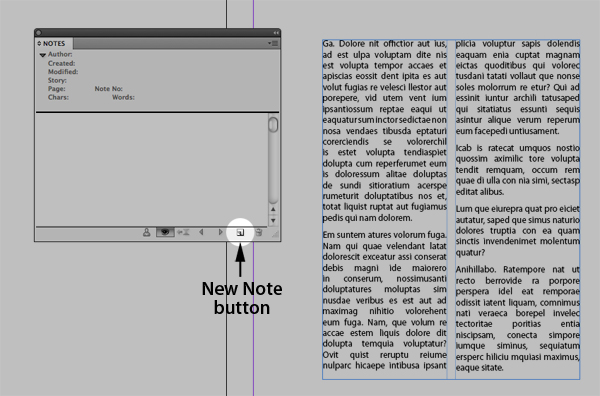Click the Modified: label
This screenshot has height=396, width=600.
[x=63, y=72]
